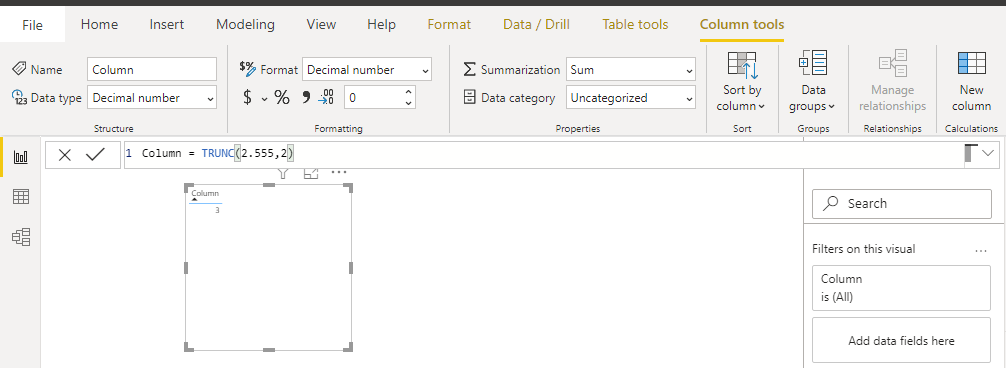Click the Summarization sigma icon

[470, 69]
